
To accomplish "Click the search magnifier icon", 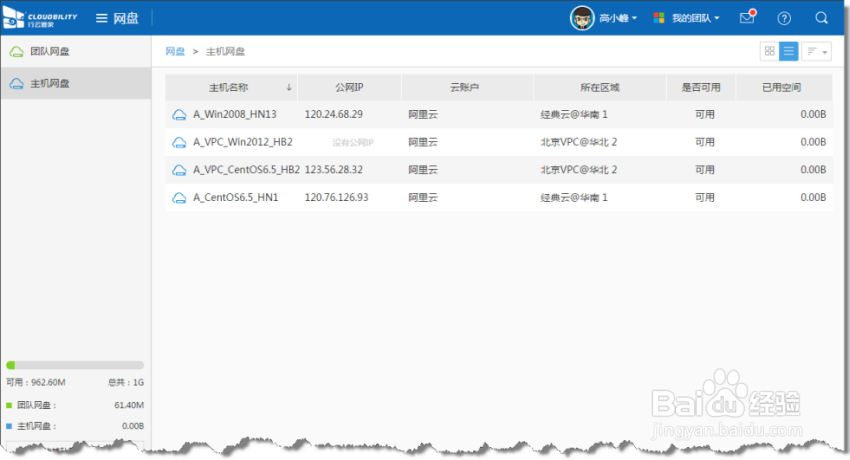I will point(821,18).
